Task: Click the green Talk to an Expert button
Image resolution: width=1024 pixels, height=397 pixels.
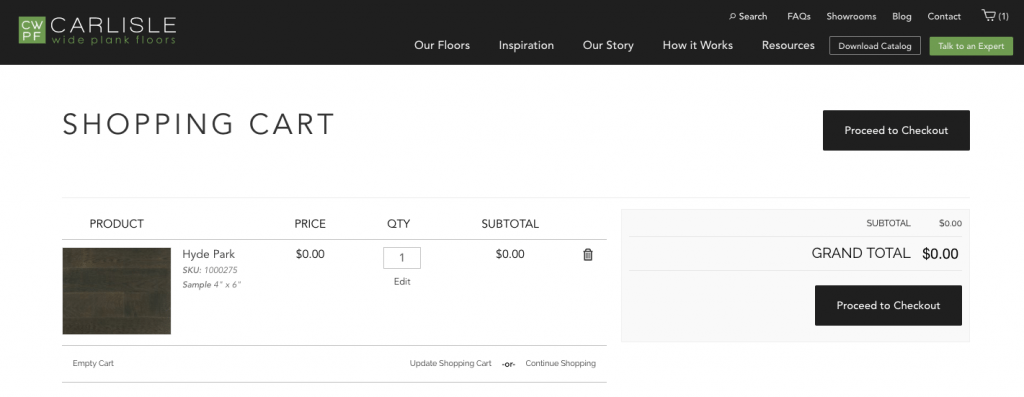Action: coord(971,46)
